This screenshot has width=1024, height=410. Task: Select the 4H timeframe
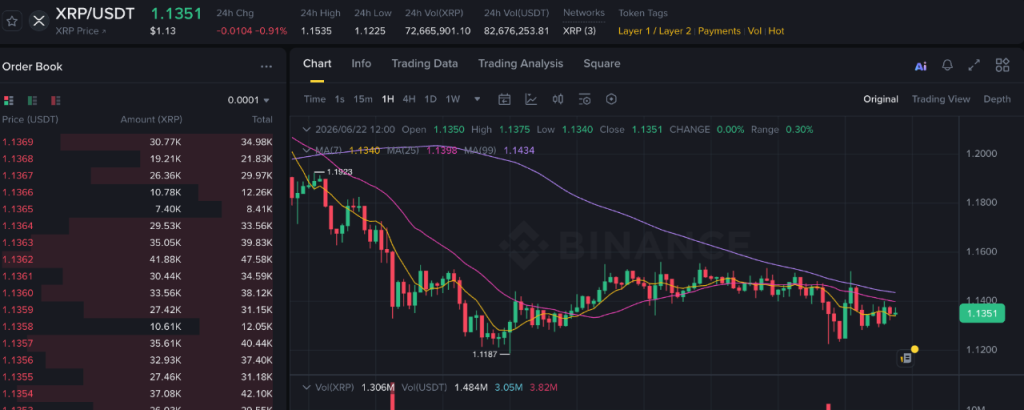[x=409, y=99]
